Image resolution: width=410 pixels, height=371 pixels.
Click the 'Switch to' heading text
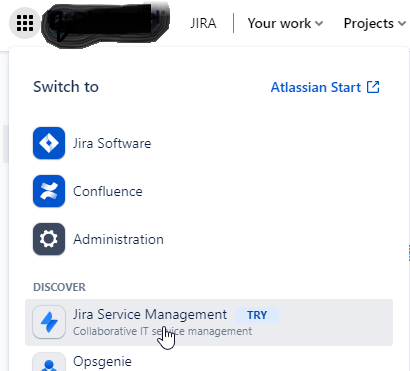coord(66,87)
